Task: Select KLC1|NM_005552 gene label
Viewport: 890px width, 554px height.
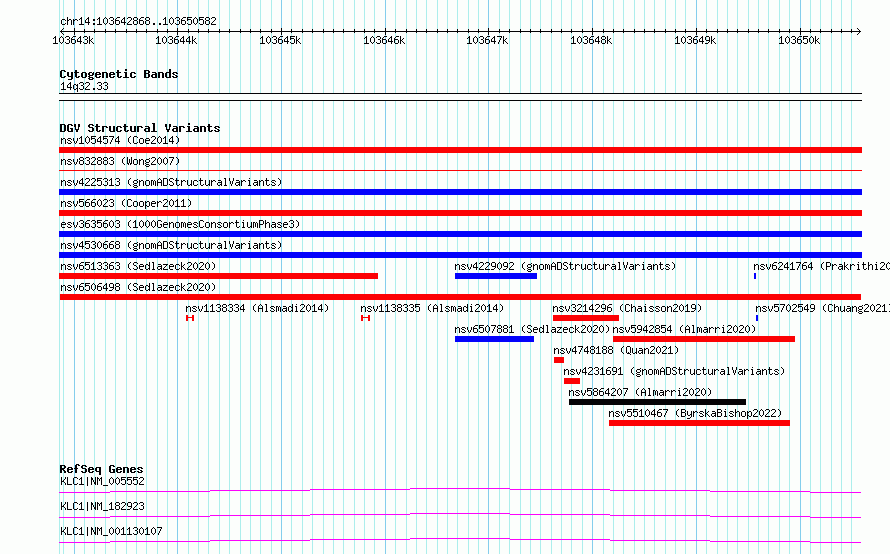Action: 102,481
